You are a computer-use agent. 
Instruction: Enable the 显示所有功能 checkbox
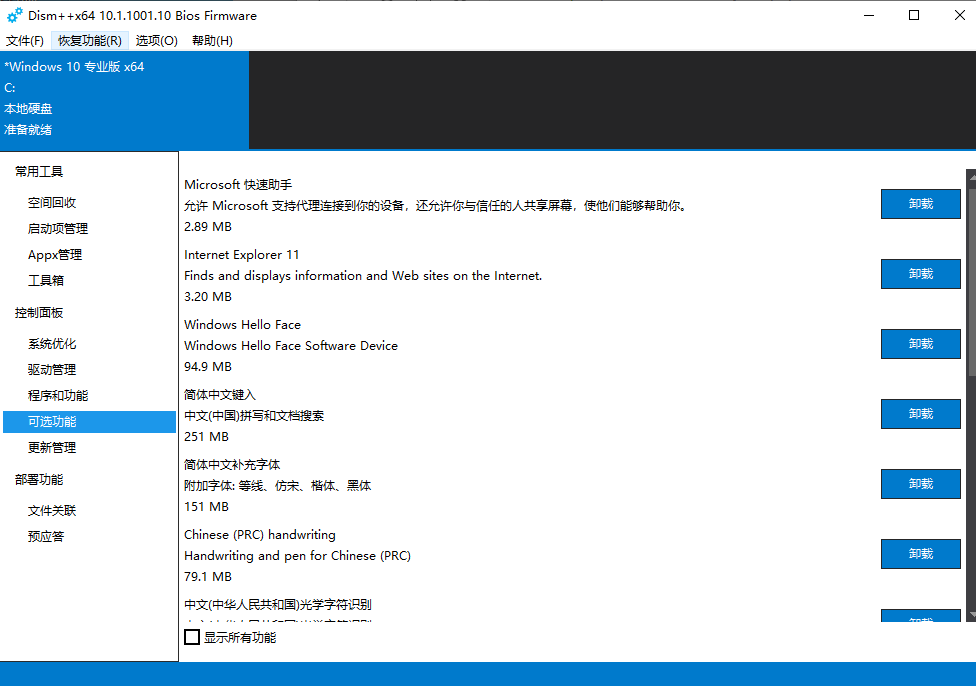(191, 636)
